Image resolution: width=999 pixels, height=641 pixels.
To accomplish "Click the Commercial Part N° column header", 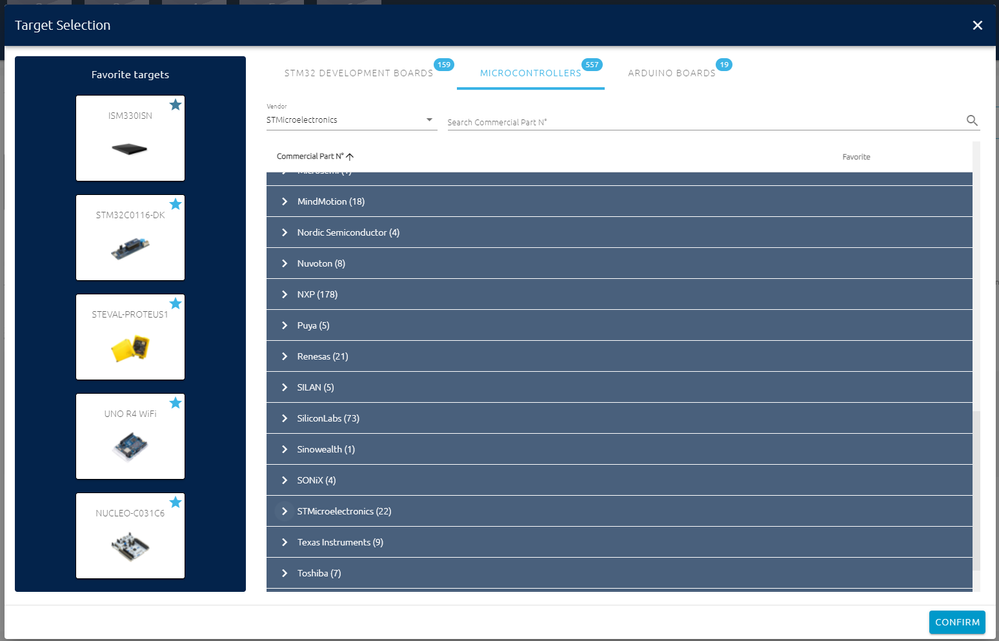I will click(310, 157).
